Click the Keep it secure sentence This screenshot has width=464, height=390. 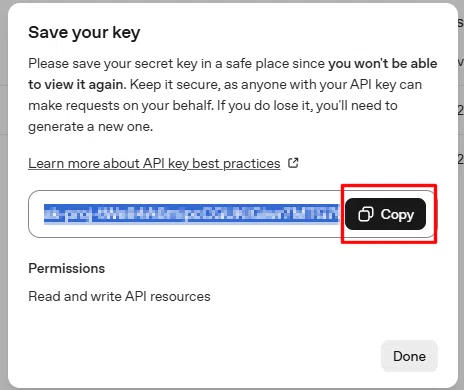pos(276,85)
